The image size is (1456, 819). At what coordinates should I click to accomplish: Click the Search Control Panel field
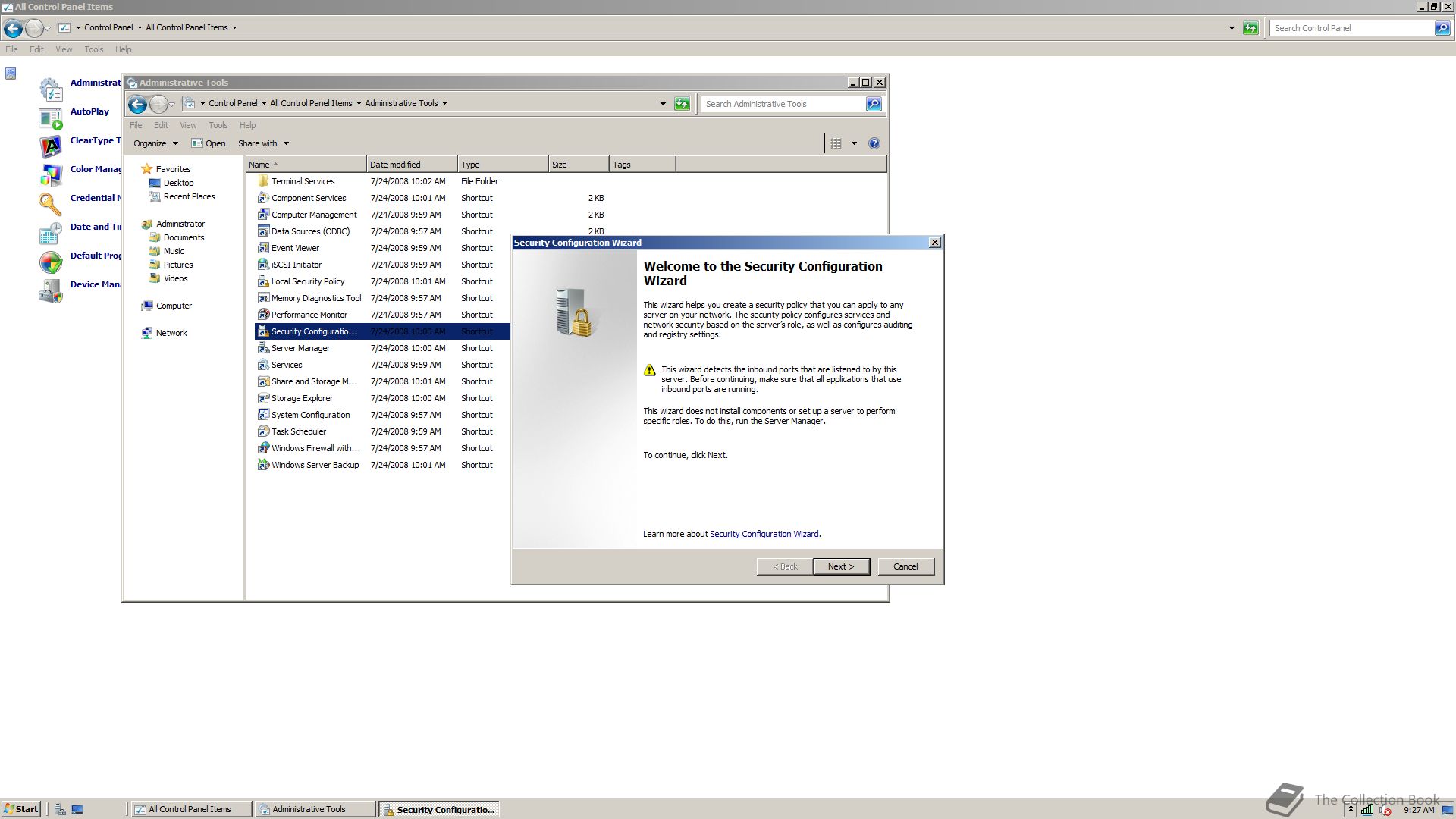coord(1351,28)
